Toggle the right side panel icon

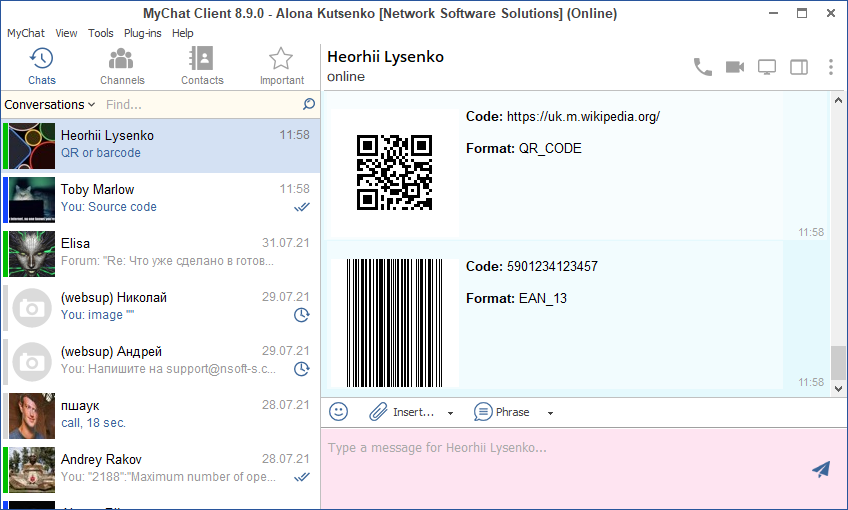click(x=799, y=67)
